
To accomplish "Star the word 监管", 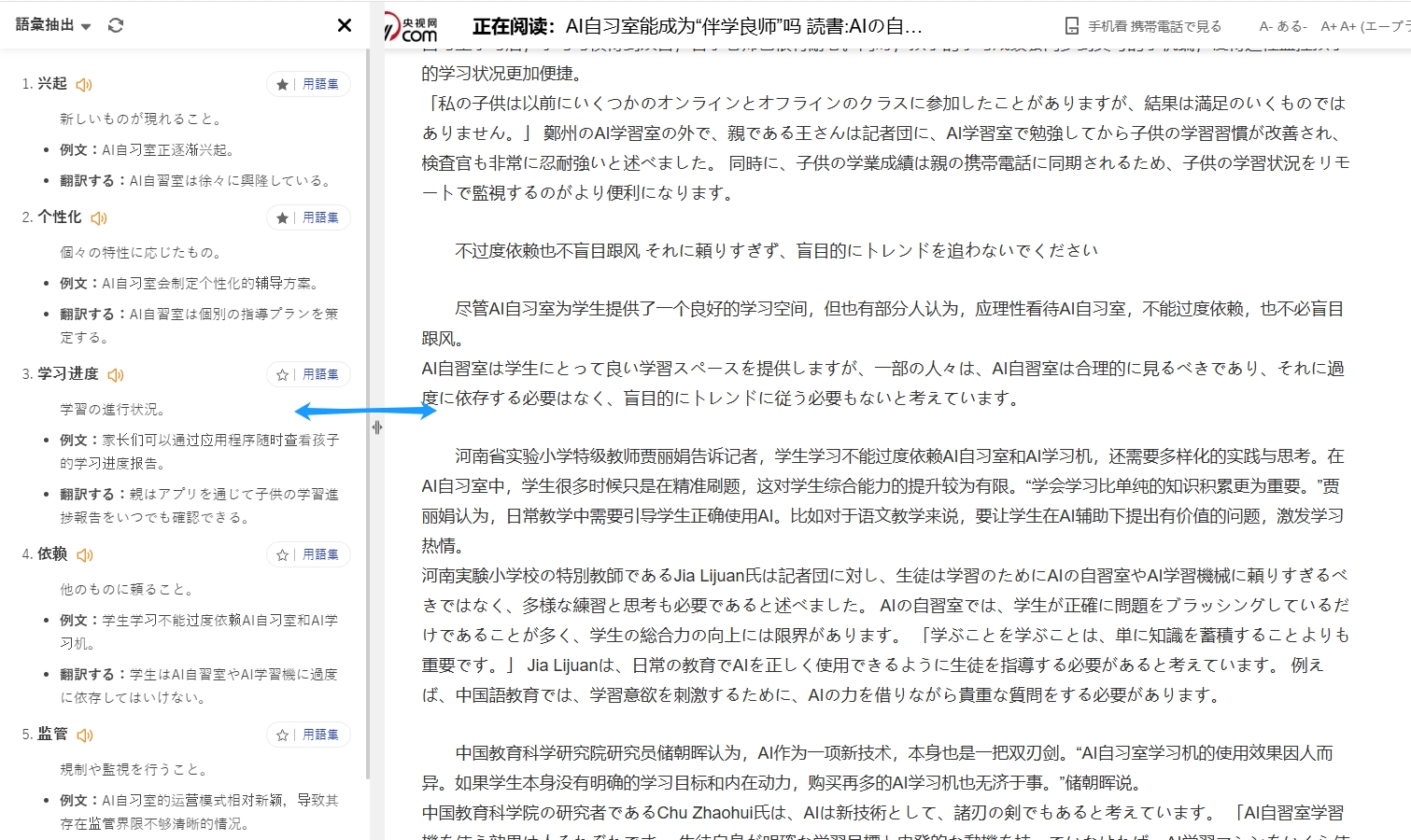I will [282, 735].
